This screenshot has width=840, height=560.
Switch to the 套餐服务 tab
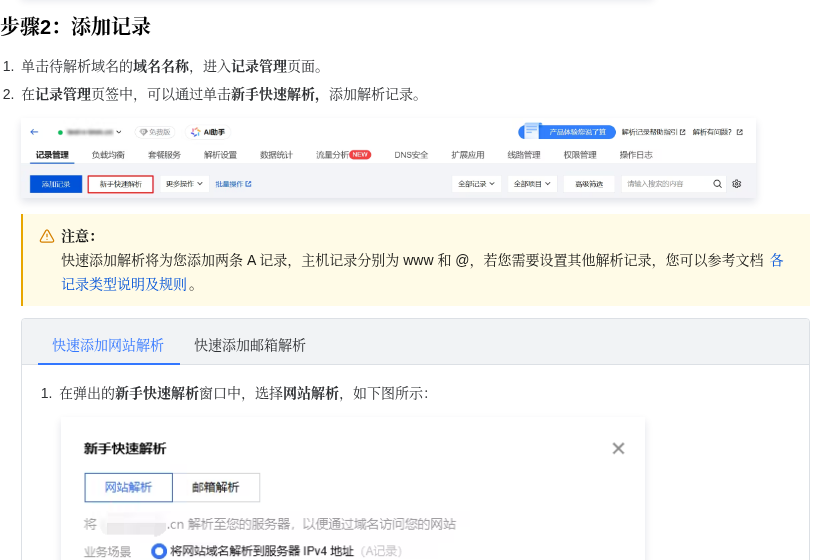164,155
